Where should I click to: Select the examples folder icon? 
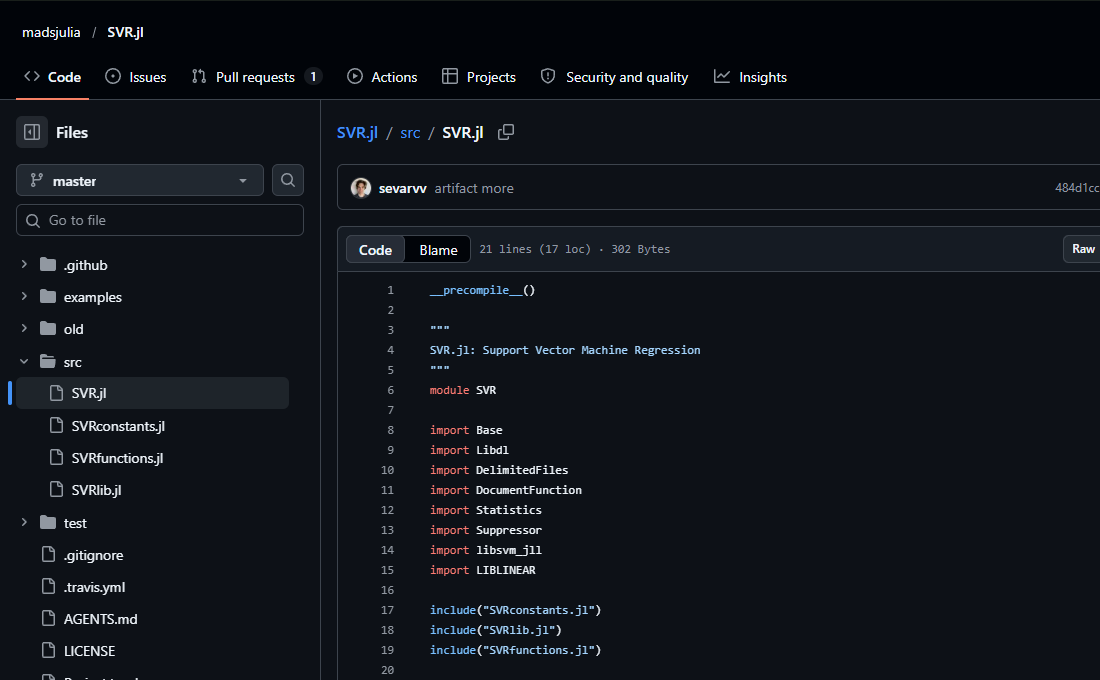pyautogui.click(x=48, y=297)
